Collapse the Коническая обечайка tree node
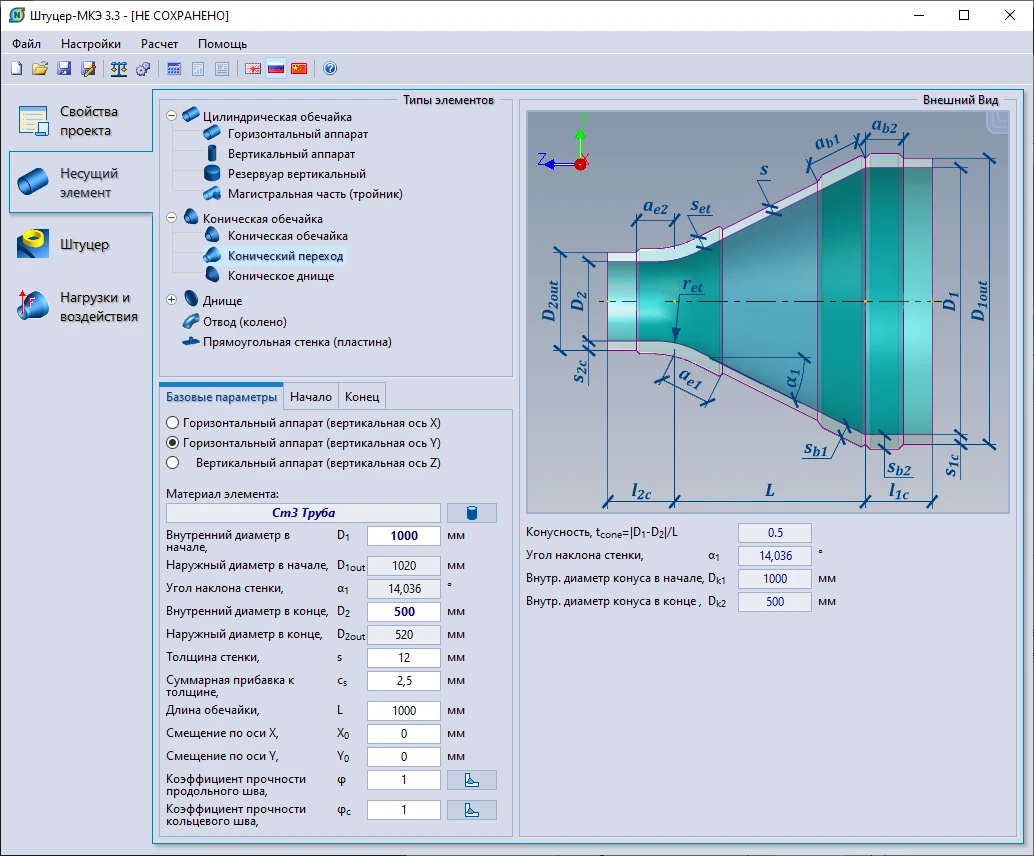The width and height of the screenshot is (1034, 856). pyautogui.click(x=172, y=218)
